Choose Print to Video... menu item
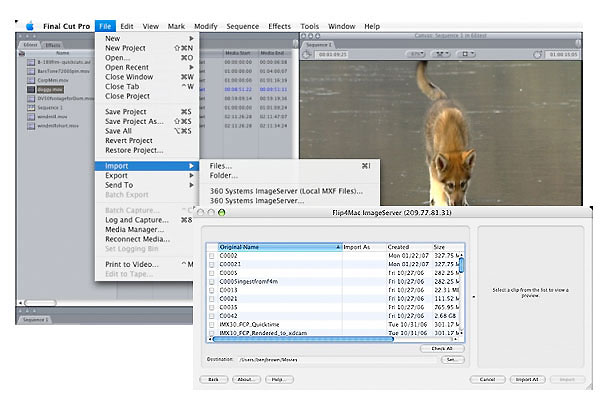610x410 pixels. 144,265
